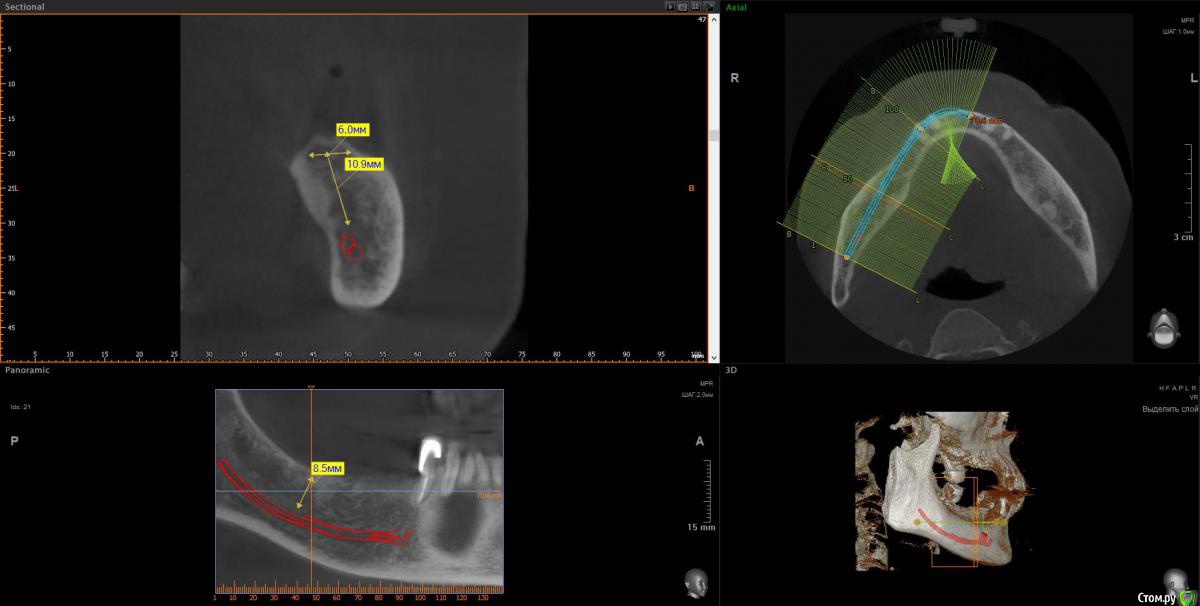1200x606 pixels.
Task: Click the Sectional view scrollbar up arrow
Action: pos(713,19)
